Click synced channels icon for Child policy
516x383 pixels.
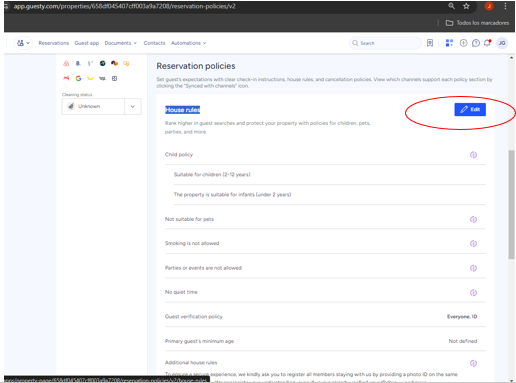[473, 155]
